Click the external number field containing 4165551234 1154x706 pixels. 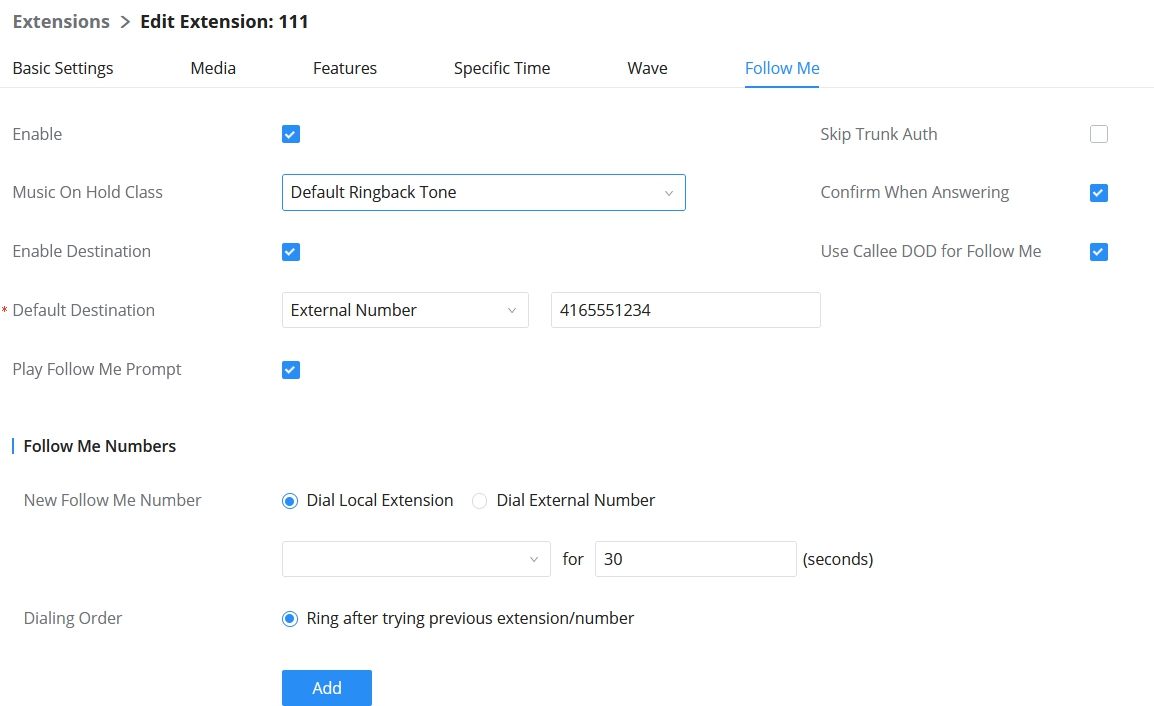point(685,311)
